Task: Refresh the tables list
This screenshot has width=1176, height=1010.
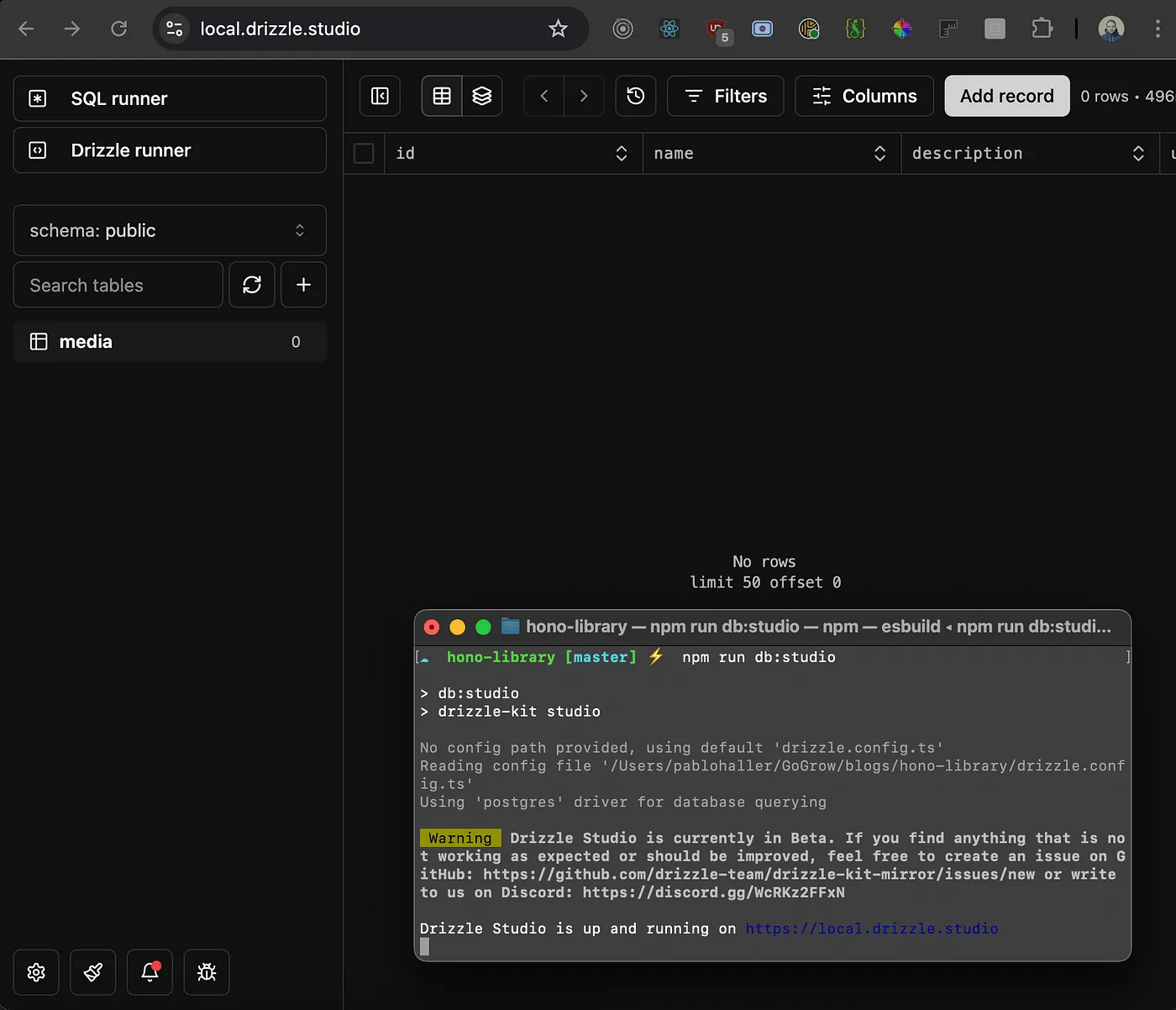Action: point(252,285)
